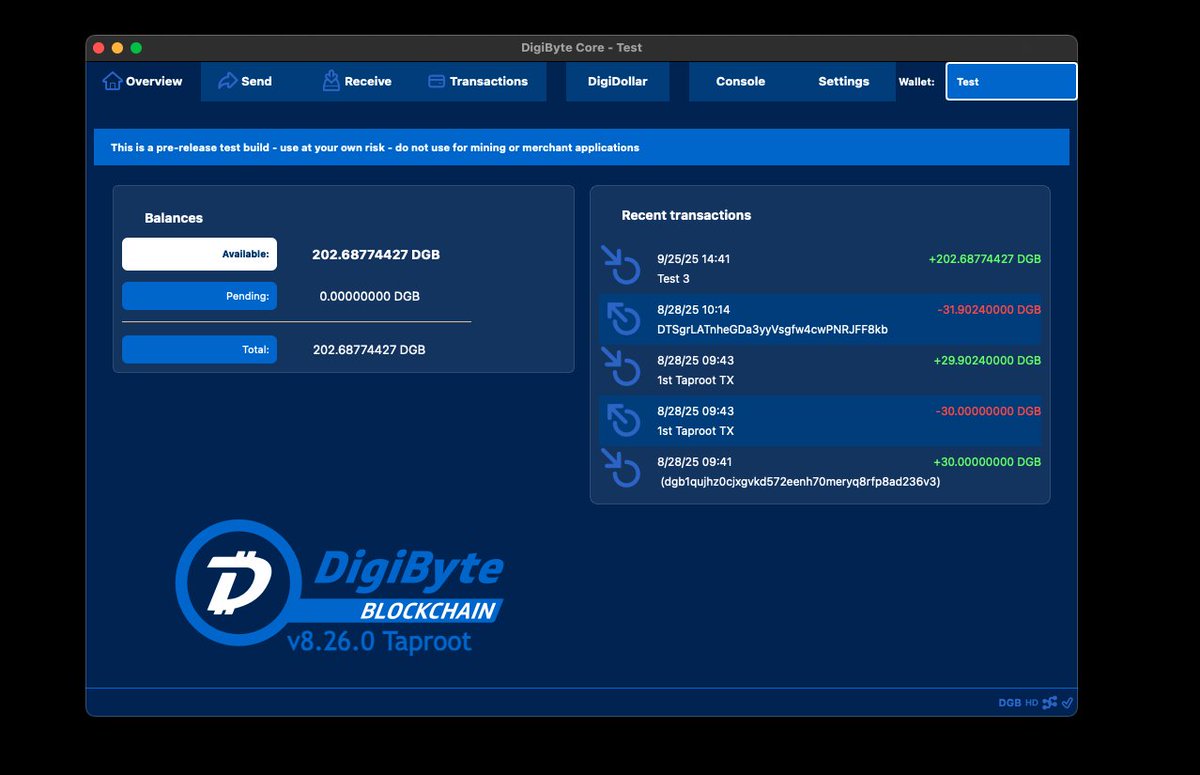Click the -30.00000000 DGB transaction amount

point(988,411)
